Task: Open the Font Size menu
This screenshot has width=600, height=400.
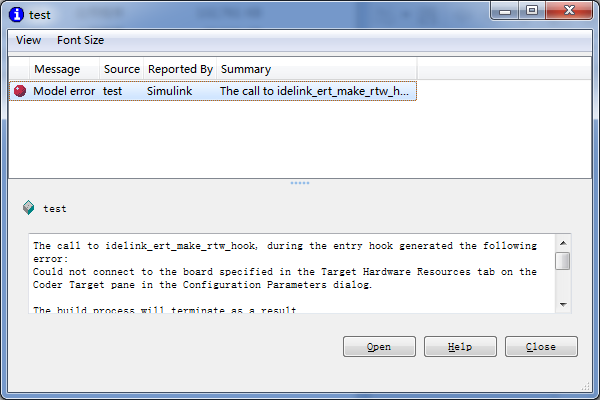Action: [80, 40]
